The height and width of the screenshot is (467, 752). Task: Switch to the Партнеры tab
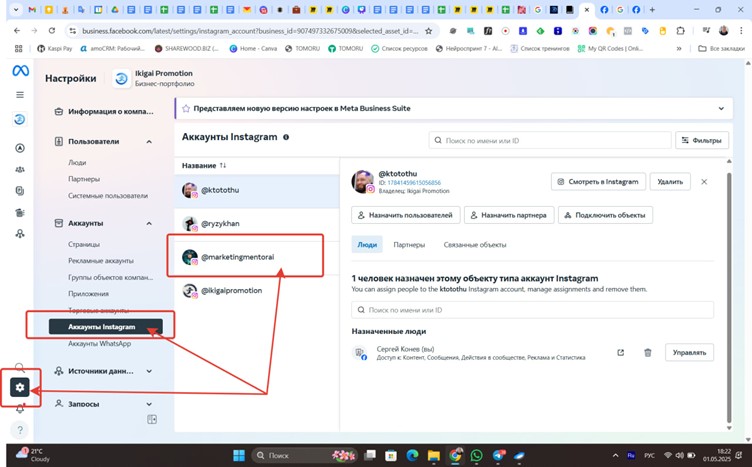pos(409,245)
